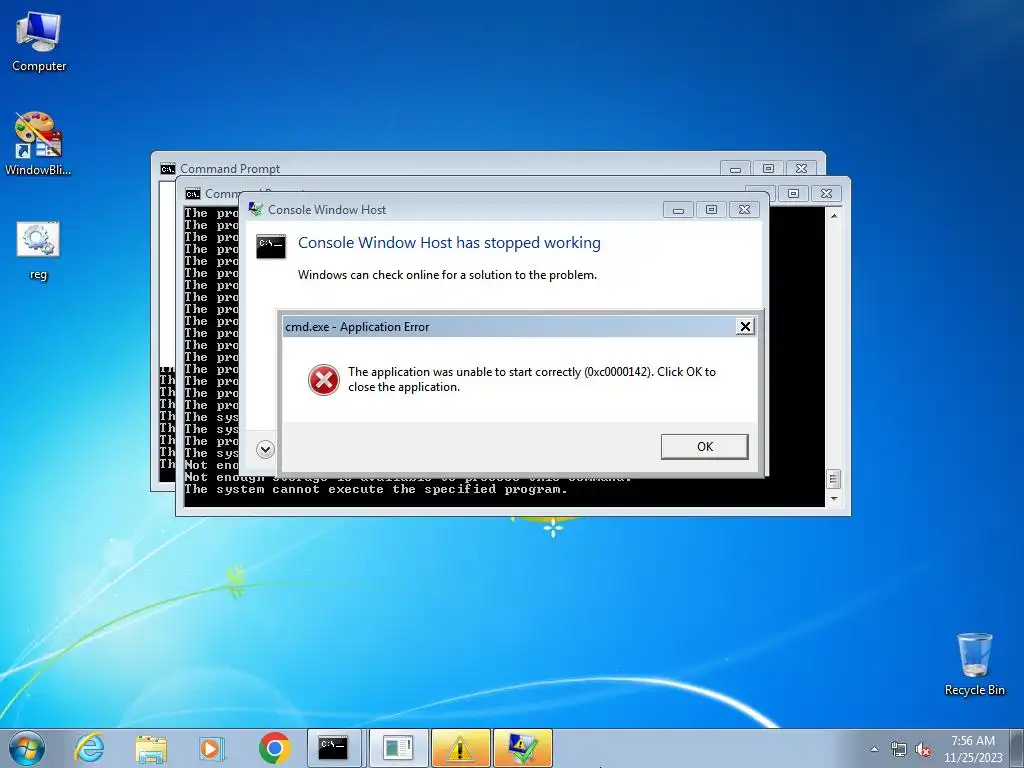Maximize the middle Command Prompt window
This screenshot has height=768, width=1024.
click(793, 193)
